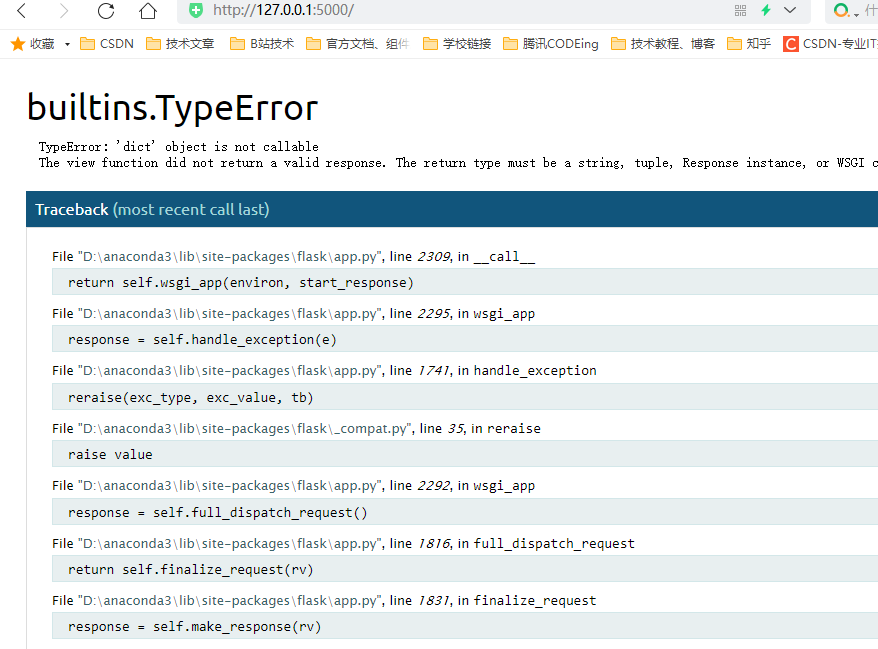Click the 收藏 favorites star icon
Viewport: 878px width, 649px height.
click(x=17, y=44)
